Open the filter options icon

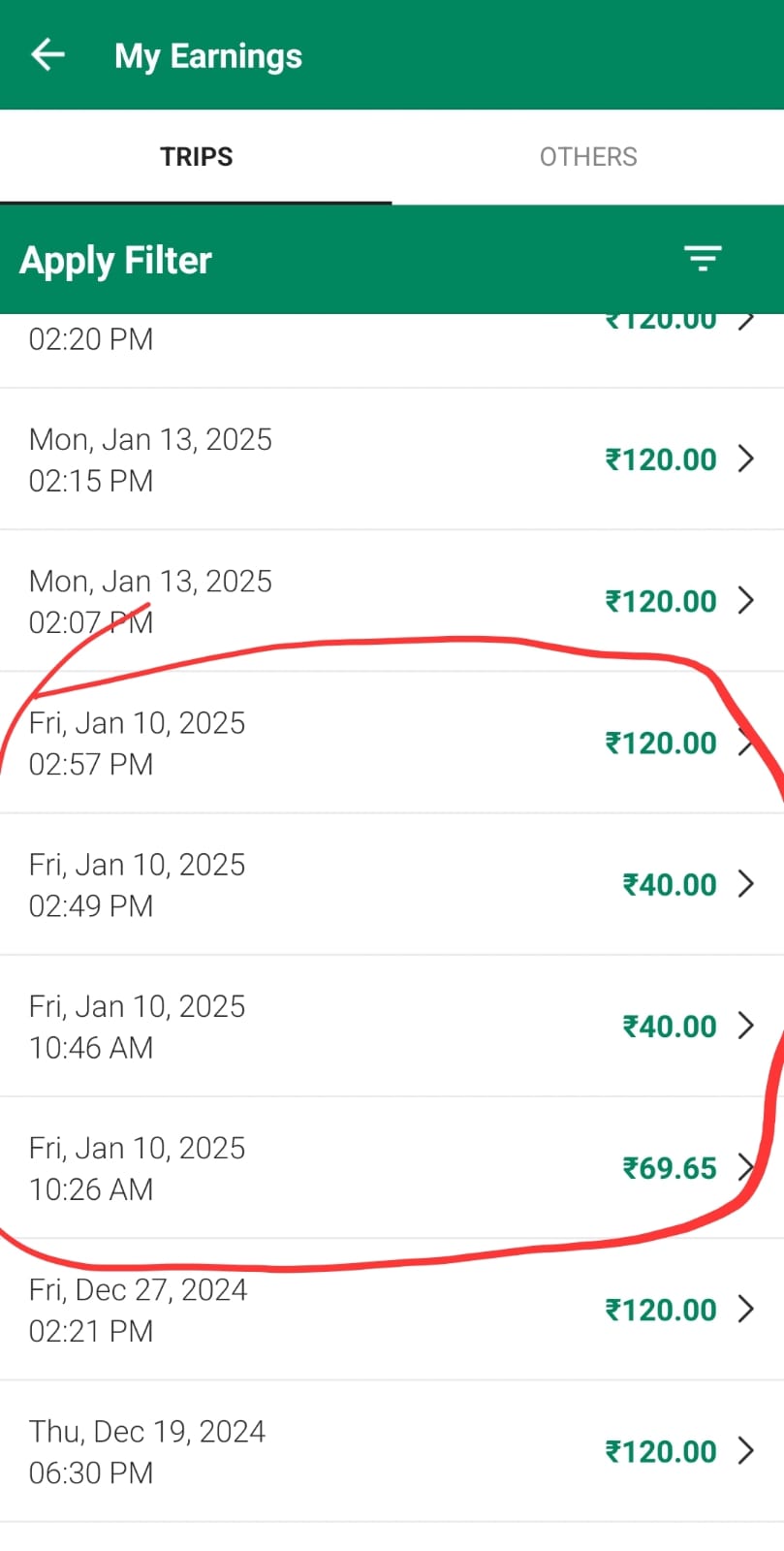703,259
